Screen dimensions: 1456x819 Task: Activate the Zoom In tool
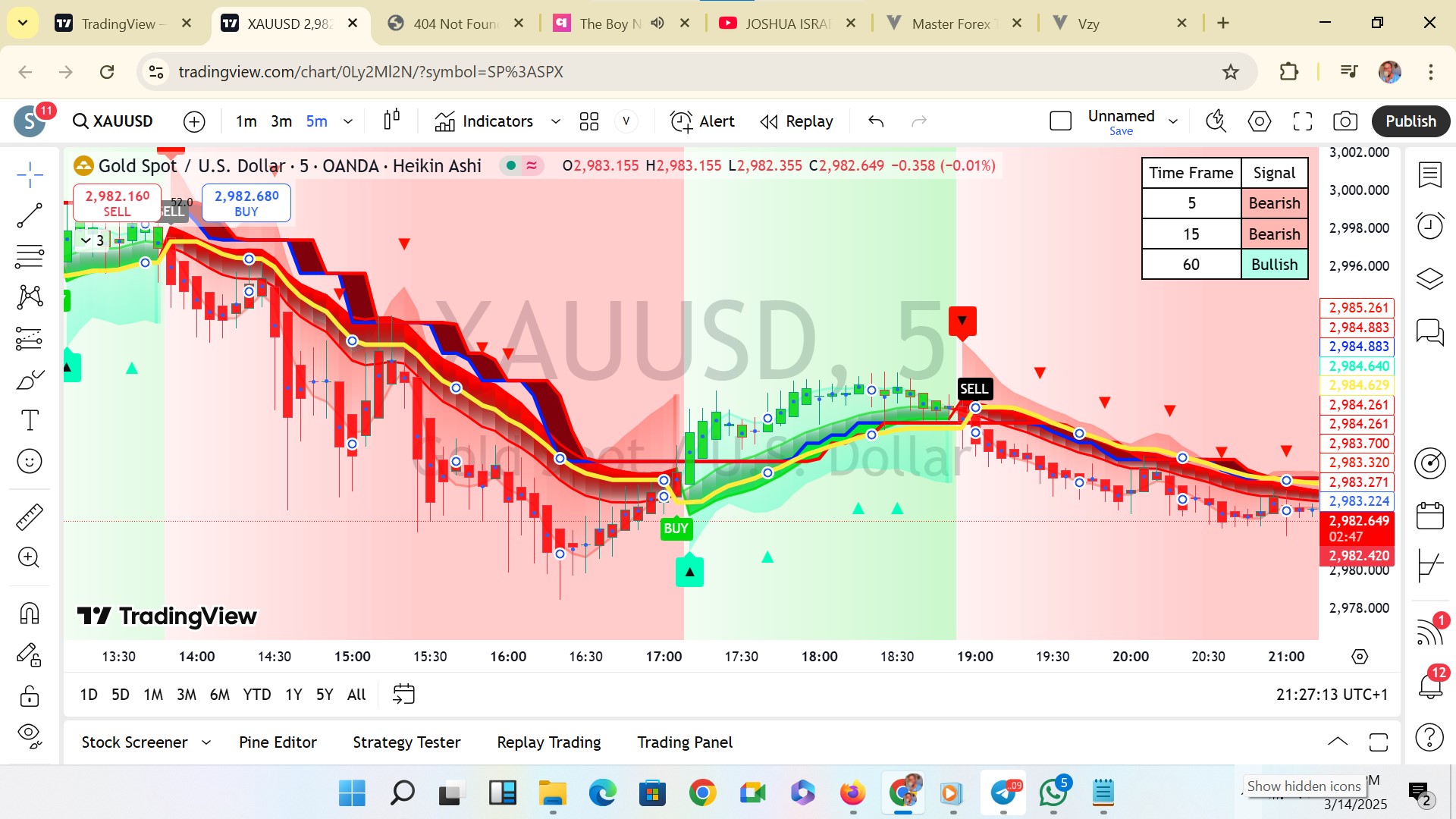[x=30, y=557]
